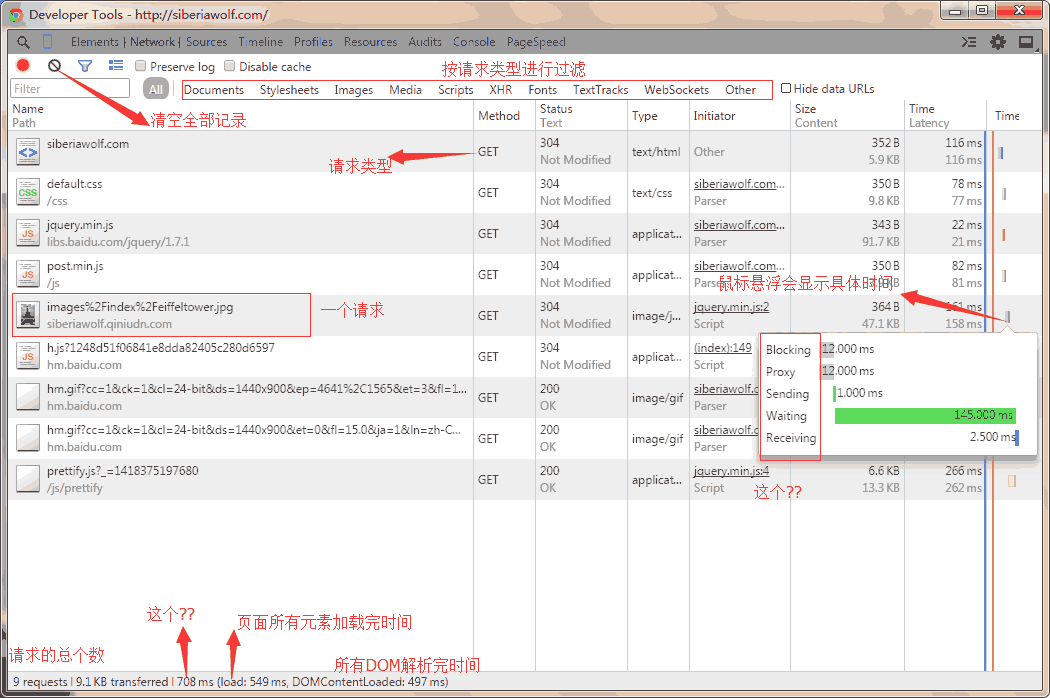Check the Hide data URLs checkbox
The width and height of the screenshot is (1050, 698).
(786, 88)
